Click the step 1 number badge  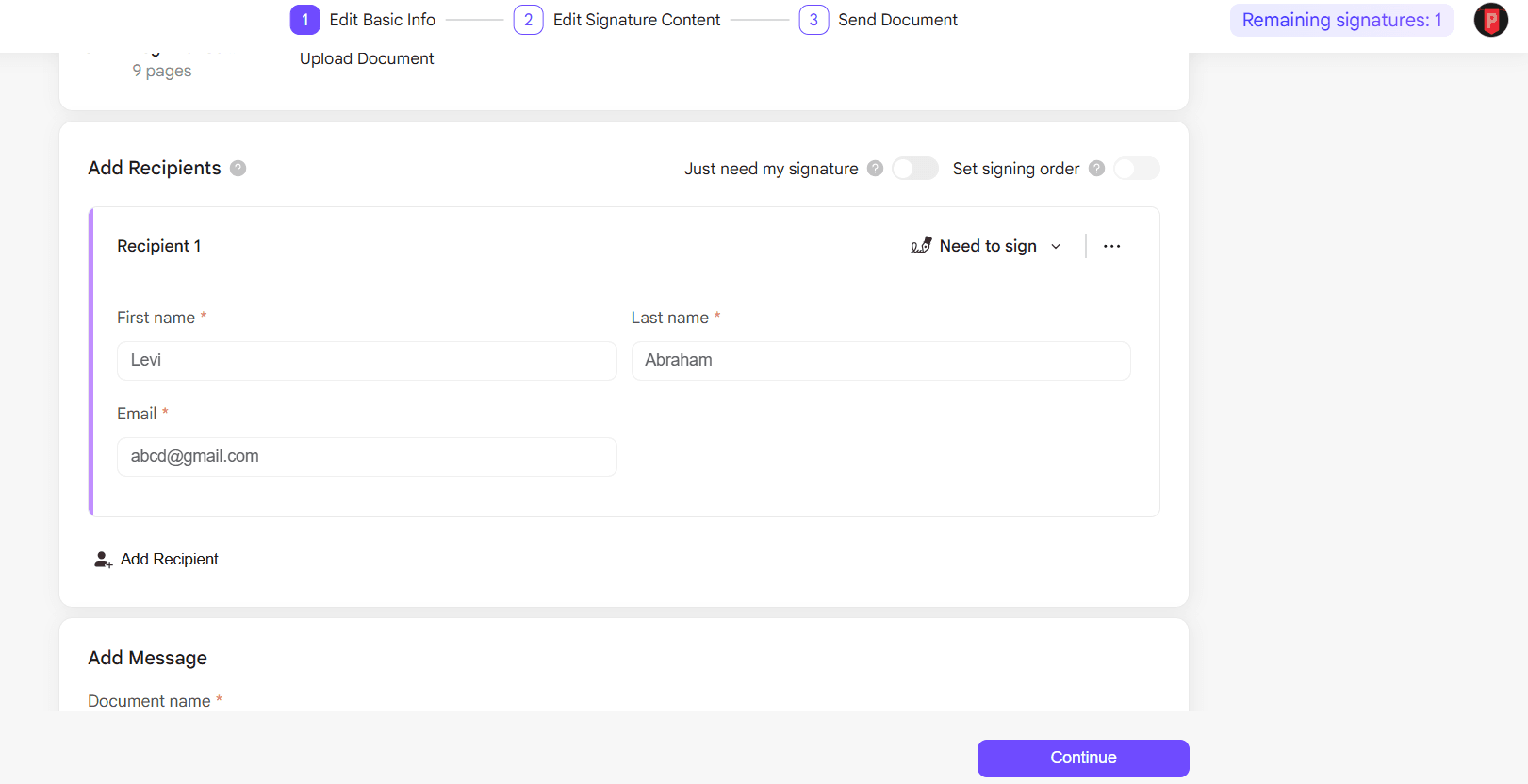pyautogui.click(x=304, y=20)
